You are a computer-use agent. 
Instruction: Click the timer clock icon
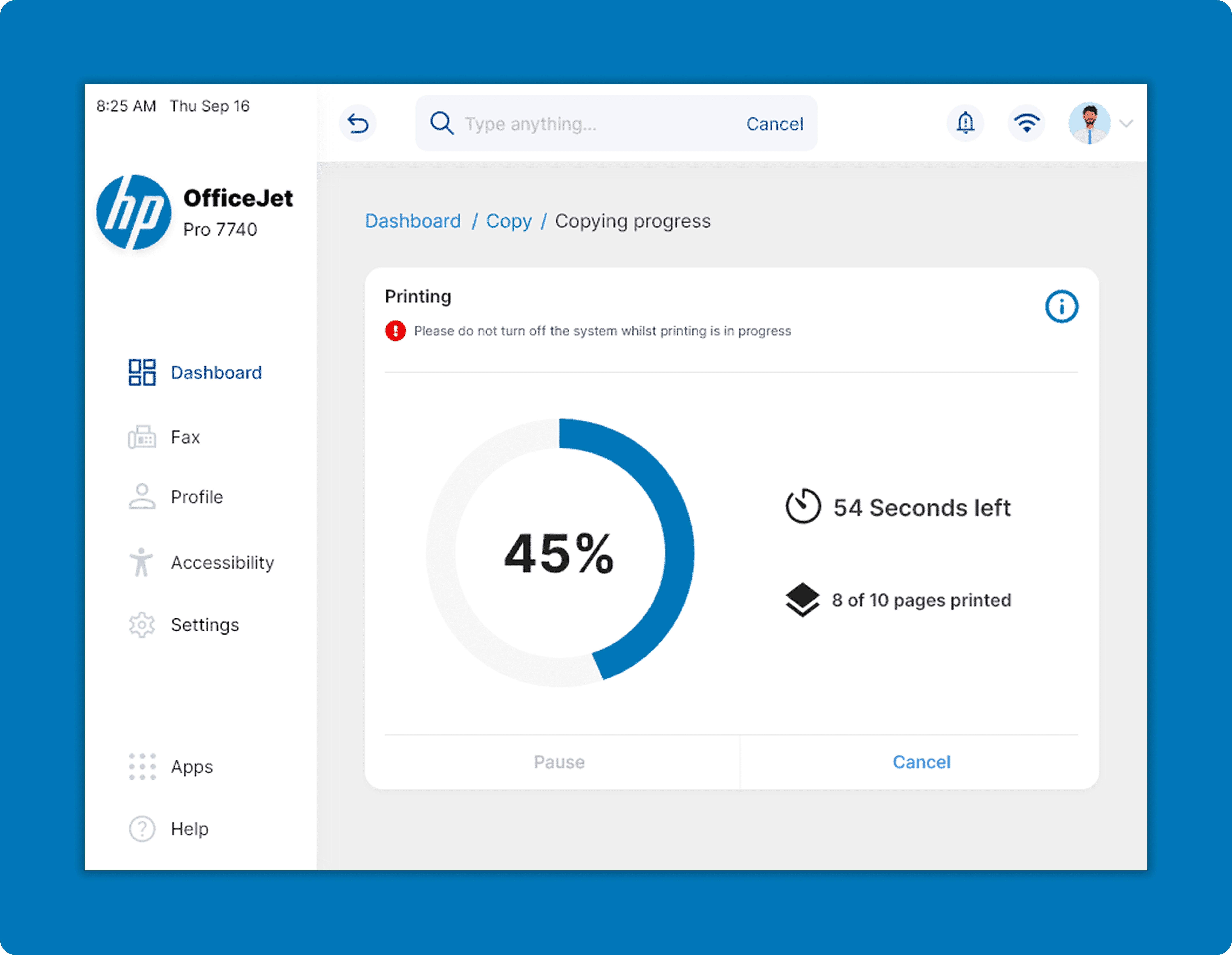coord(803,506)
